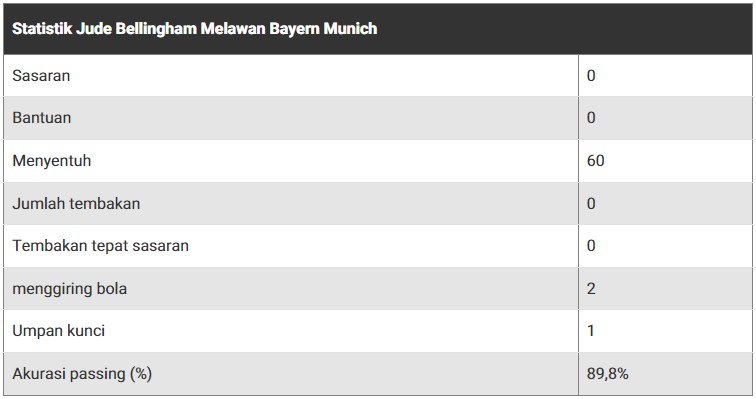Select the Tembakan tepat sasaran label
This screenshot has width=756, height=399.
[100, 246]
